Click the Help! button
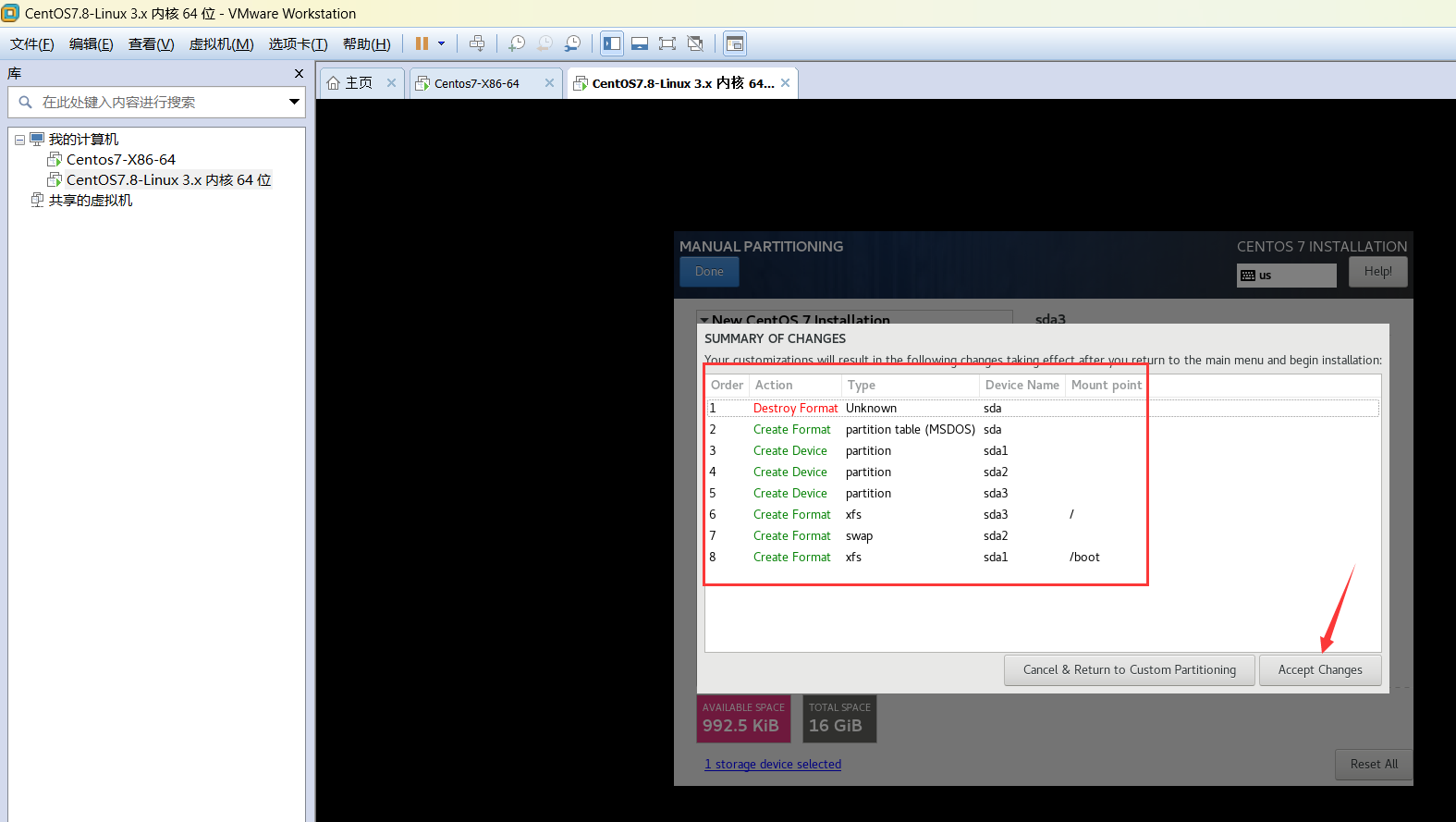Viewport: 1456px width, 822px height. click(1377, 272)
